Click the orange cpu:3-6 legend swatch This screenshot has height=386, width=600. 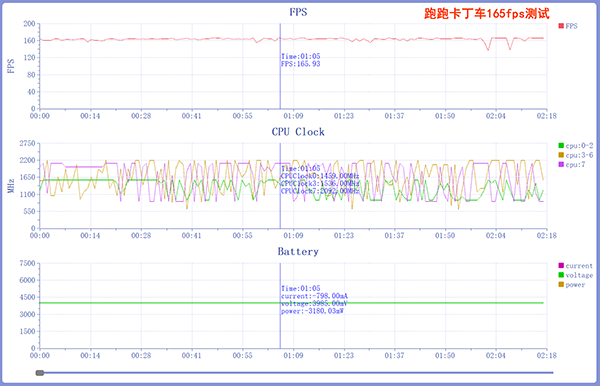click(x=561, y=155)
